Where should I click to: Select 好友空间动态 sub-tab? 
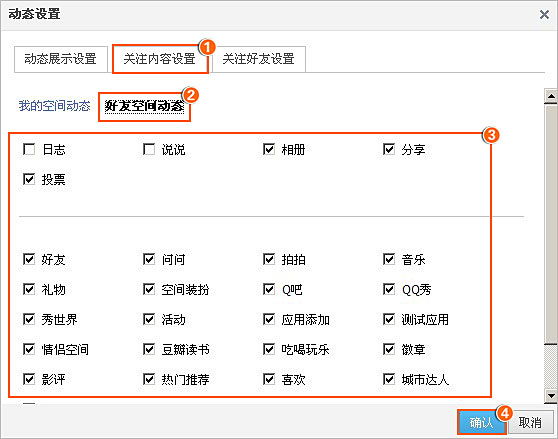click(x=144, y=106)
